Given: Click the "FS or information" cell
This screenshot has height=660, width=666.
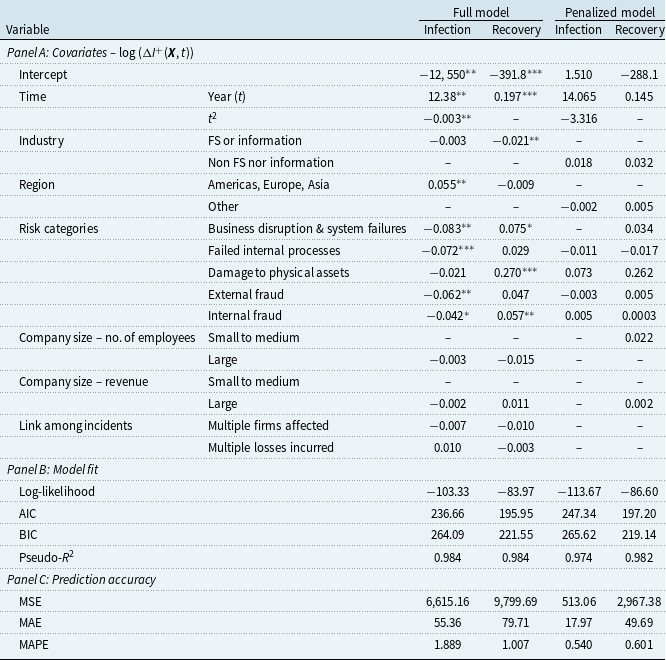Looking at the screenshot, I should coord(254,141).
